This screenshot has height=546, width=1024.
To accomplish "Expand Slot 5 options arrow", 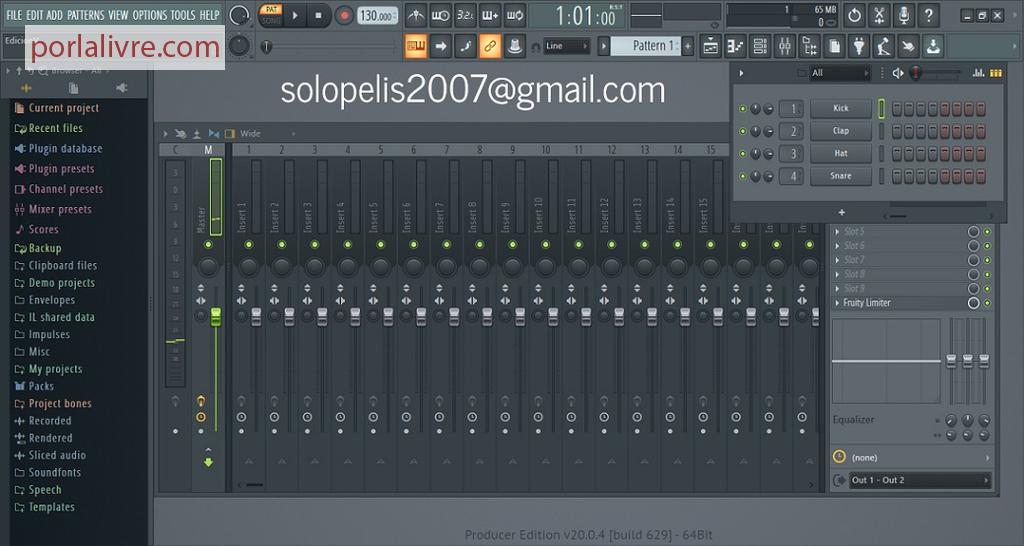I will click(x=837, y=231).
